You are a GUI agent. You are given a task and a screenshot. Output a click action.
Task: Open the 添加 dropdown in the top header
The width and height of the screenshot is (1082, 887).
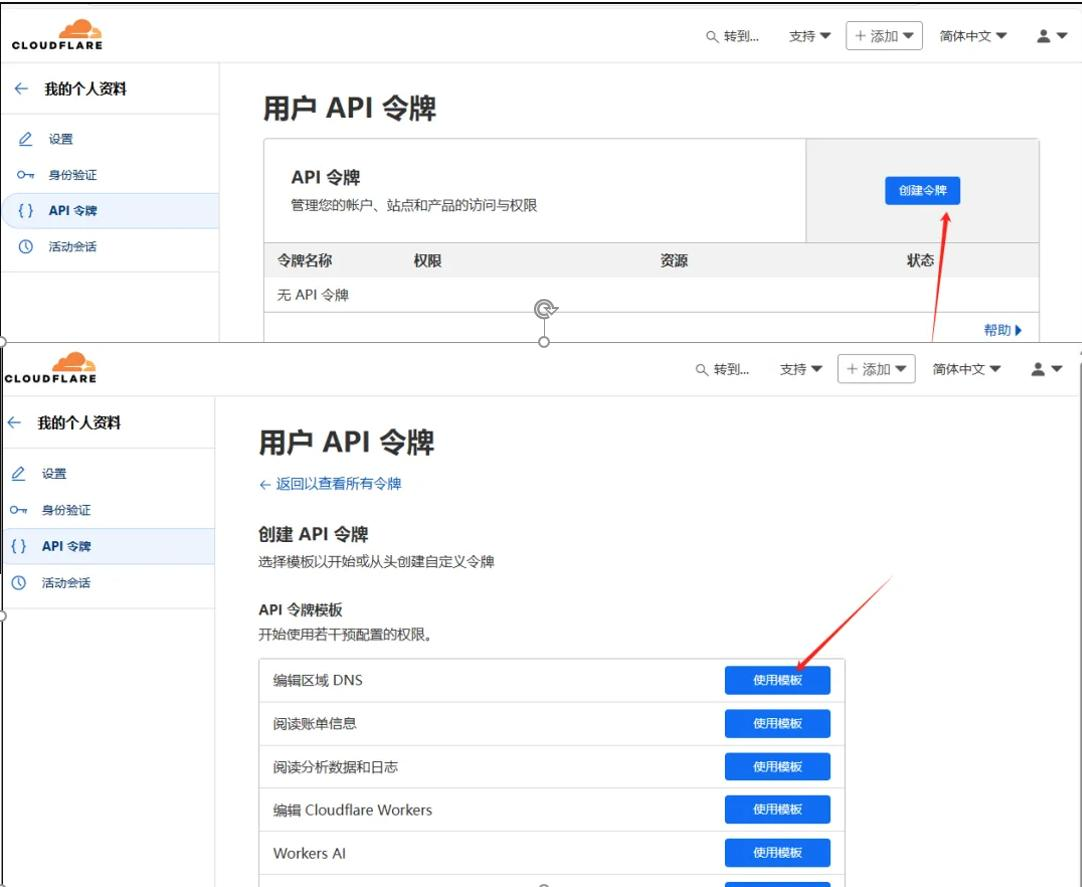point(884,36)
